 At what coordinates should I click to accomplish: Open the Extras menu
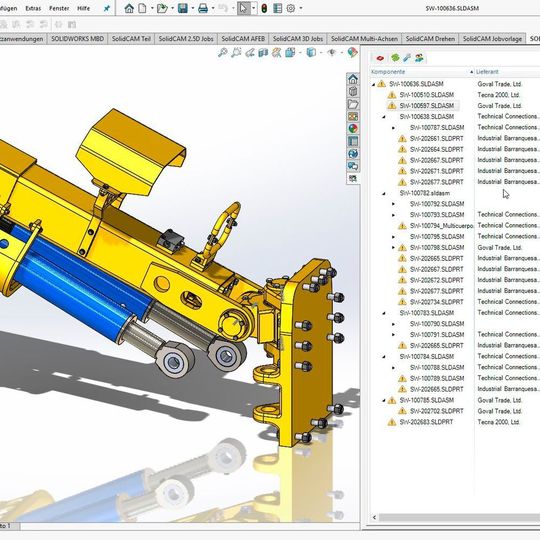point(33,8)
